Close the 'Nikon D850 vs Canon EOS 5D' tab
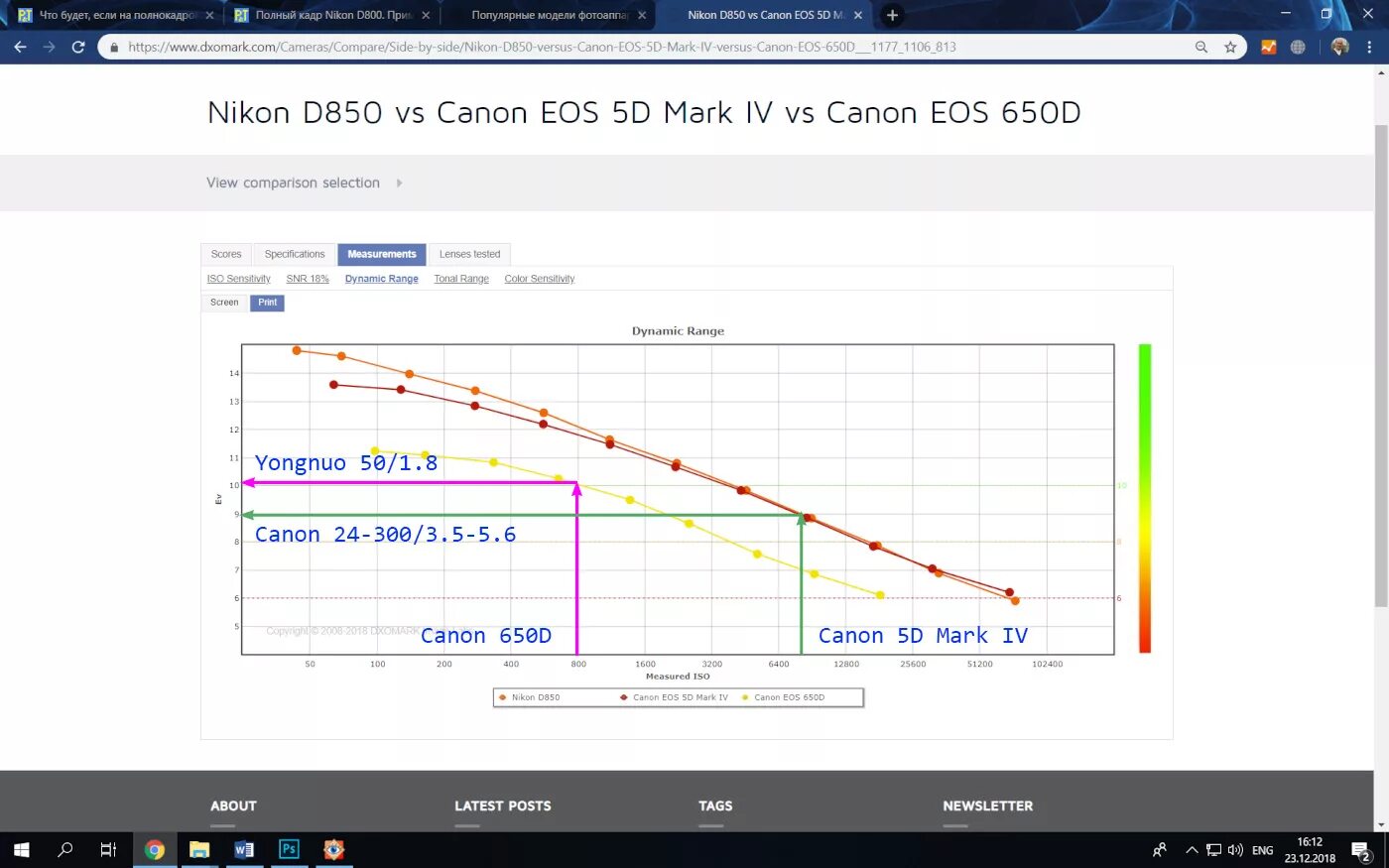Image resolution: width=1389 pixels, height=868 pixels. tap(858, 15)
